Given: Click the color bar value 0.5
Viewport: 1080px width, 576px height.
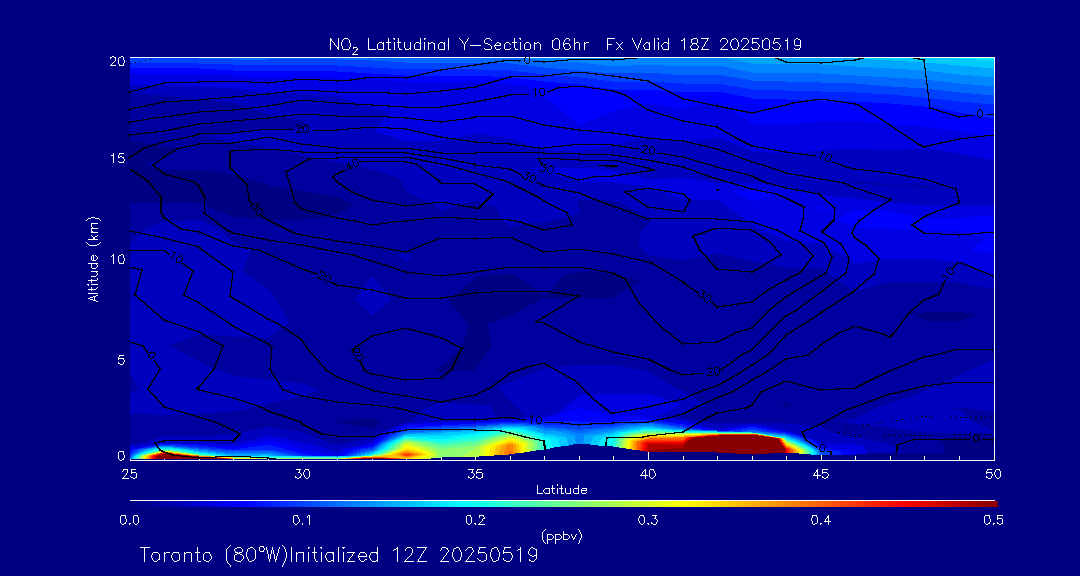Looking at the screenshot, I should pyautogui.click(x=993, y=521).
